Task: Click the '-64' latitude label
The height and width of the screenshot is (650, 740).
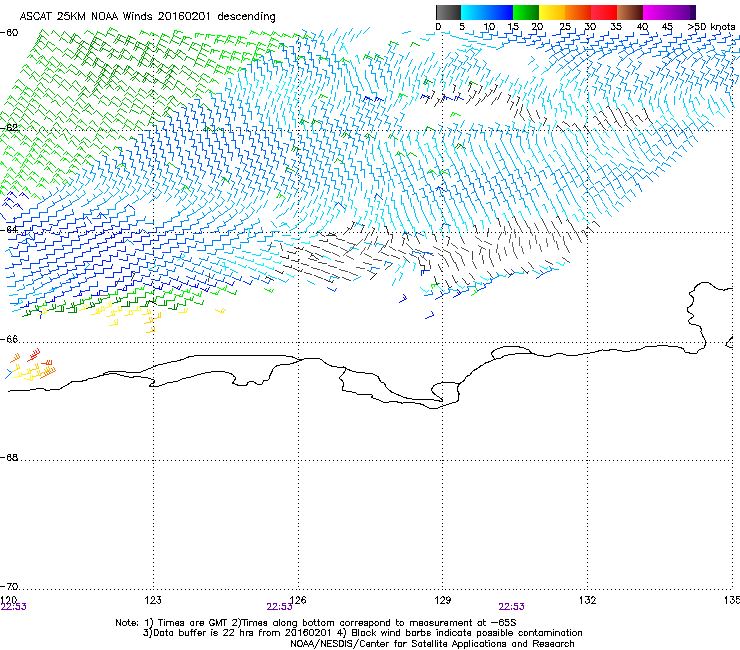Action: pos(9,230)
